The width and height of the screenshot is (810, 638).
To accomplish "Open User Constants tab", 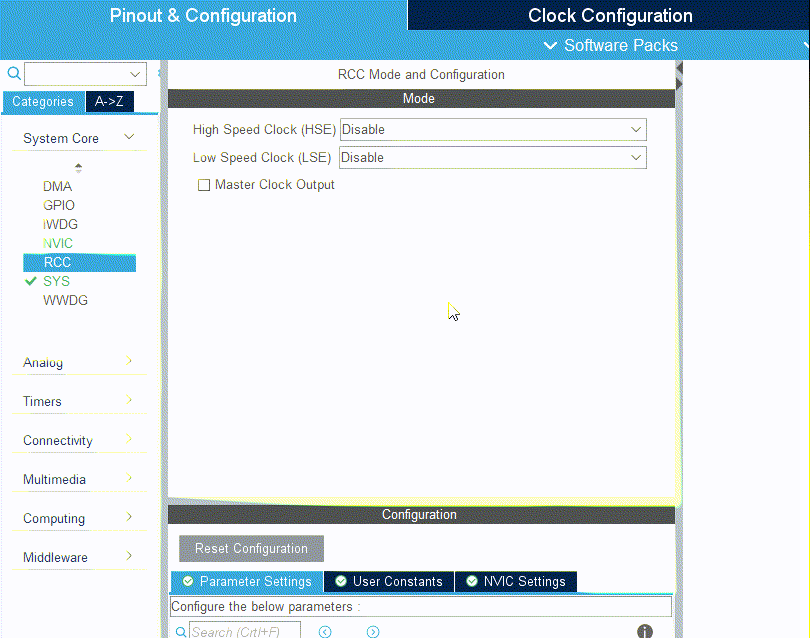I will pyautogui.click(x=389, y=582).
